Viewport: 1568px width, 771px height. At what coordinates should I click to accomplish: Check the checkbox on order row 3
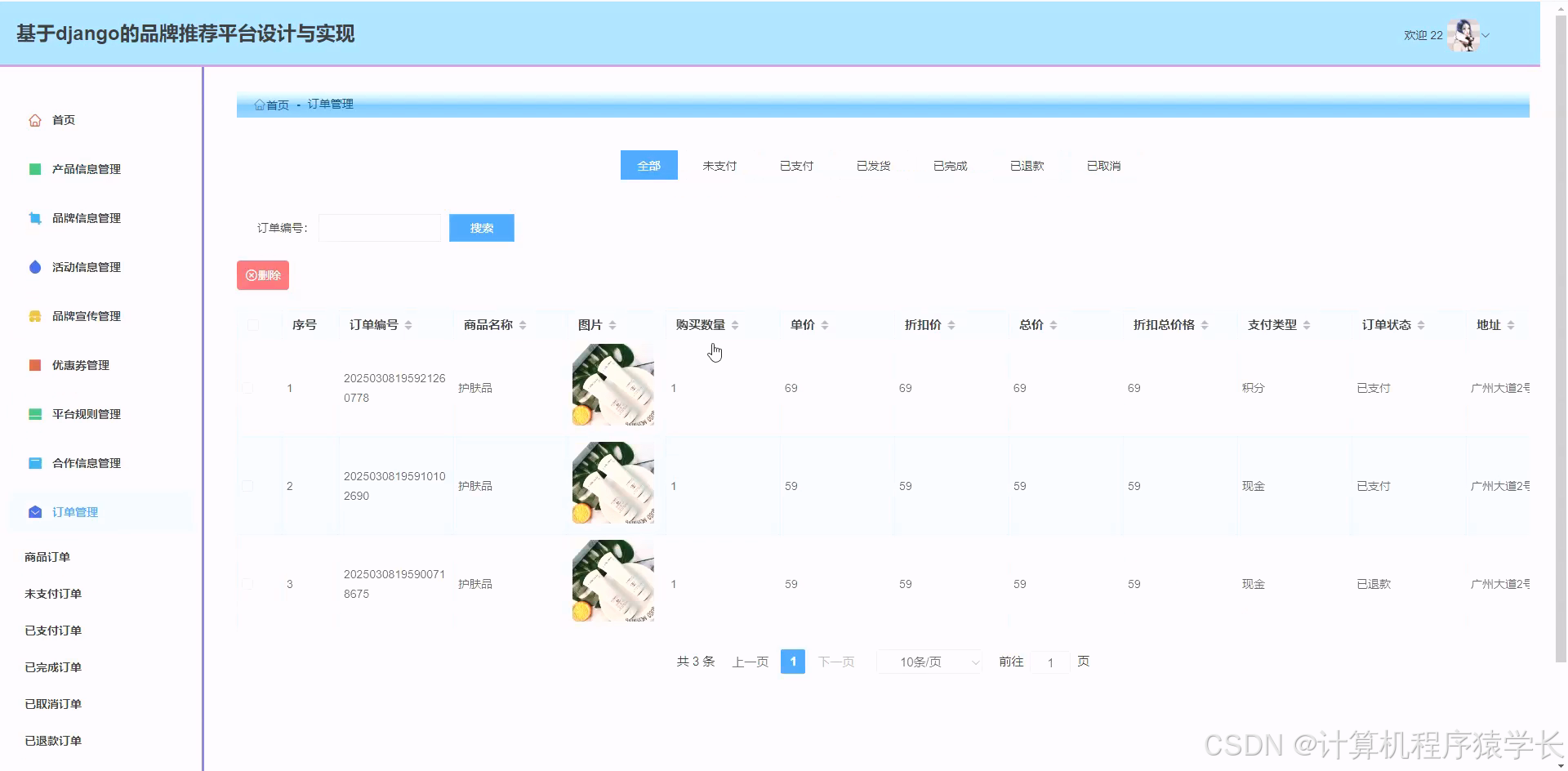click(x=248, y=583)
